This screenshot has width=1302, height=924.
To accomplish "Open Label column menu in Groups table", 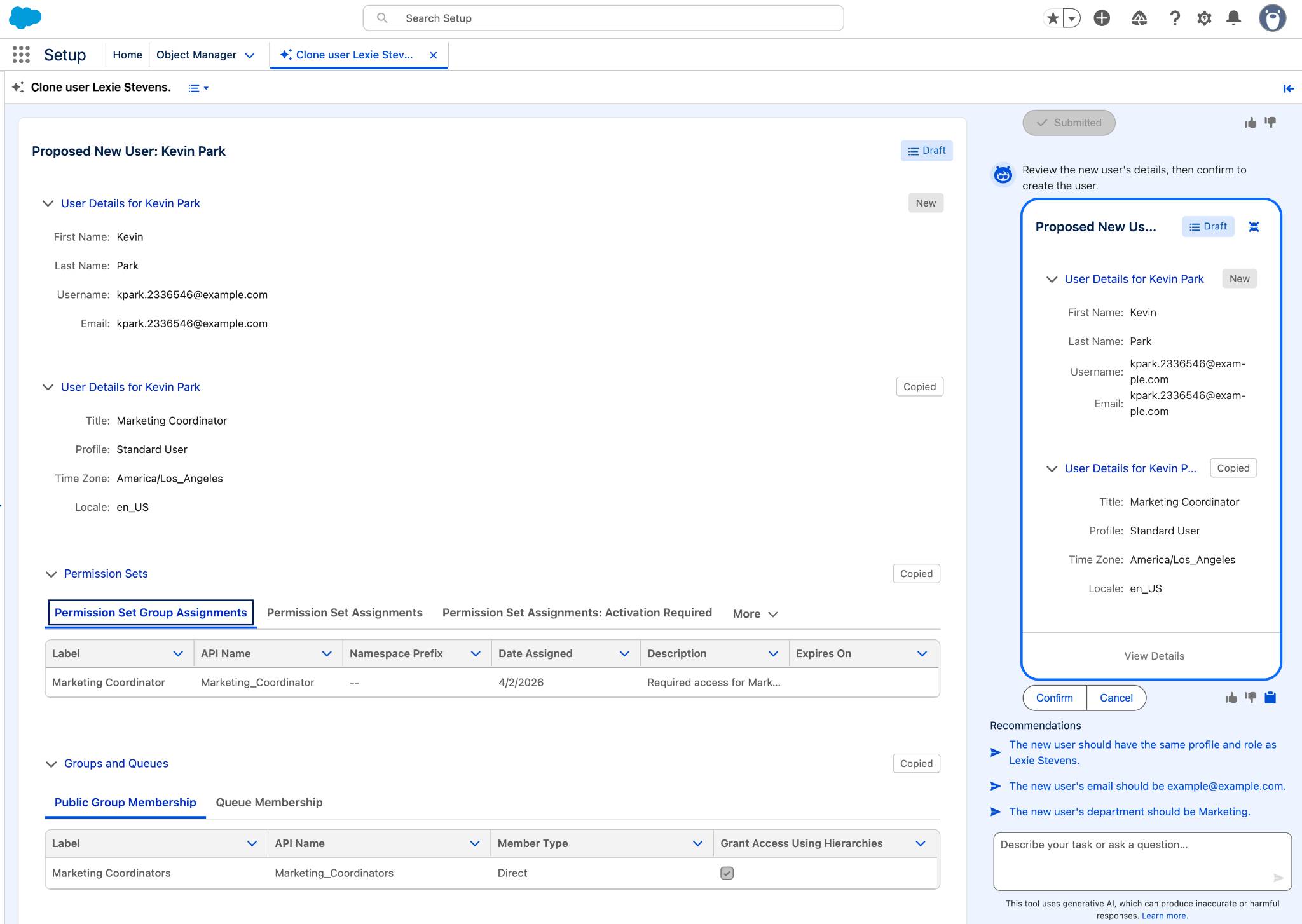I will pos(252,843).
